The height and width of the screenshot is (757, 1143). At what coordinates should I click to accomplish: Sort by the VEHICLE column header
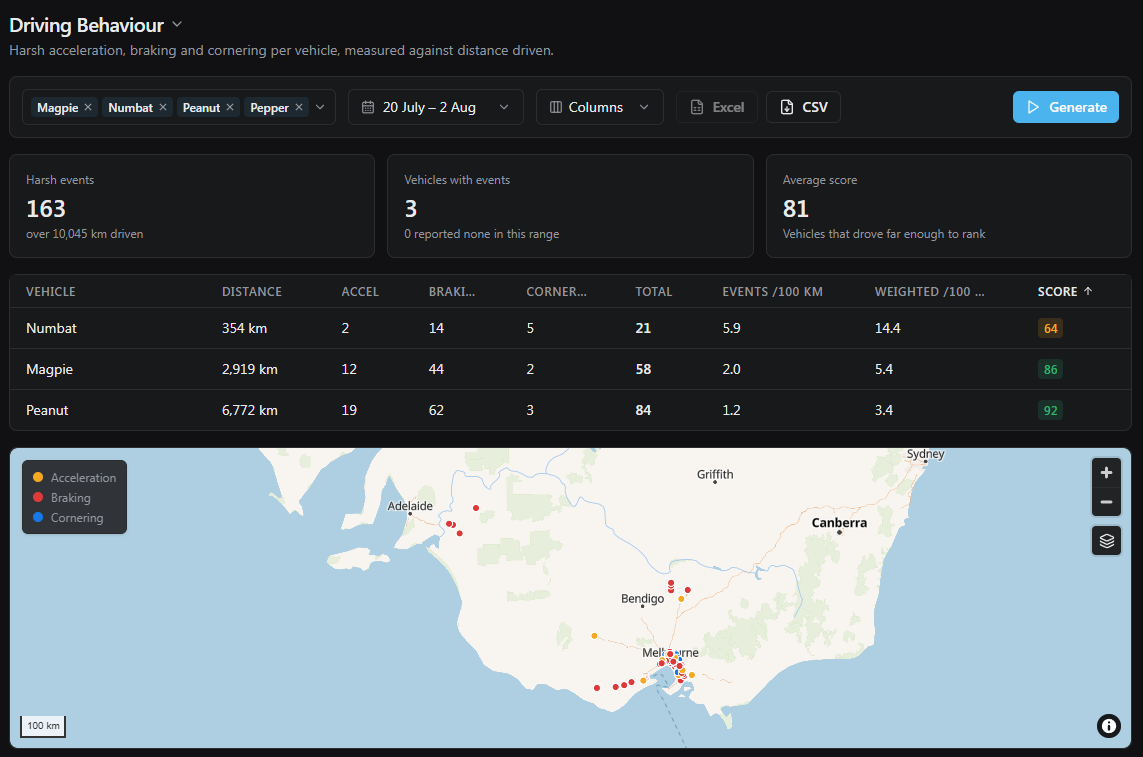pos(51,292)
